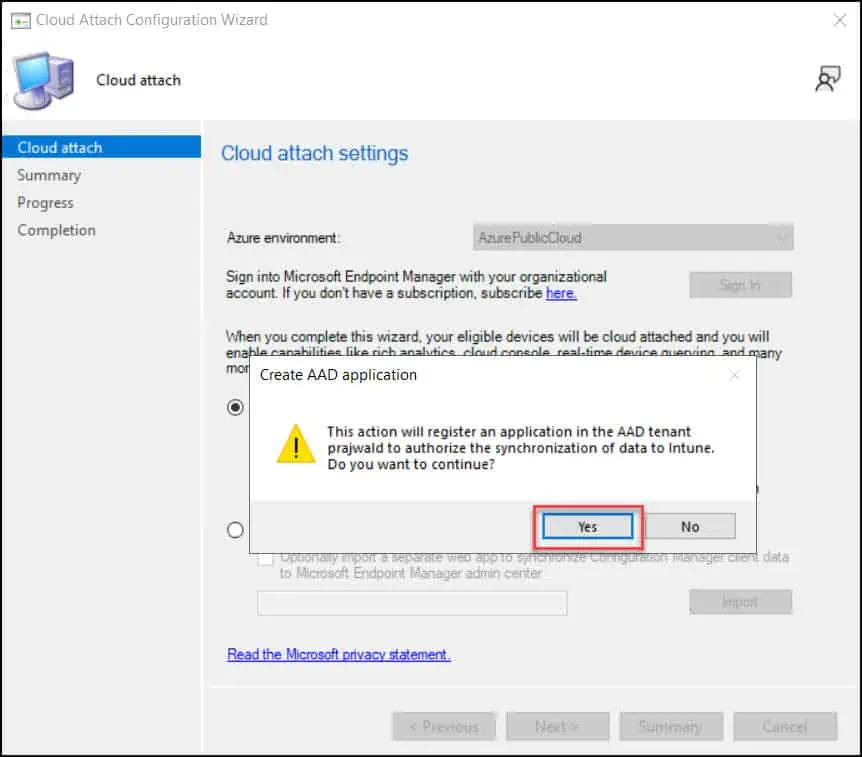
Task: Open the Azure environment dropdown
Action: pyautogui.click(x=633, y=237)
